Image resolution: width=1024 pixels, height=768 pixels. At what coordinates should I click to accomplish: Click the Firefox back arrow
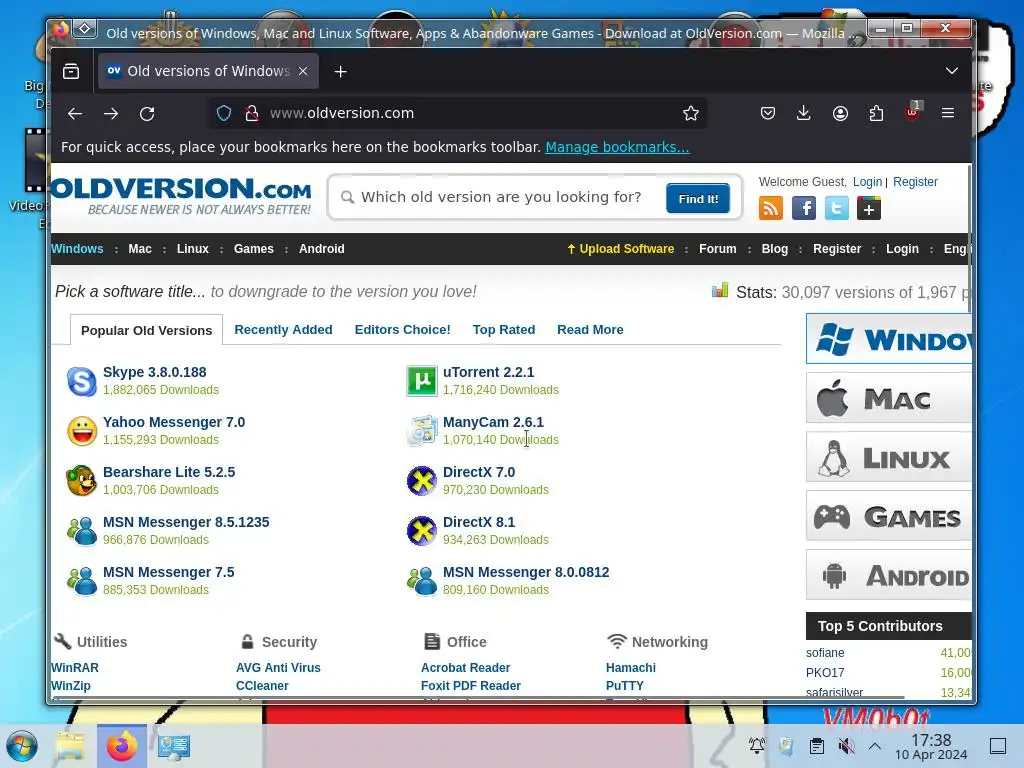(x=75, y=114)
